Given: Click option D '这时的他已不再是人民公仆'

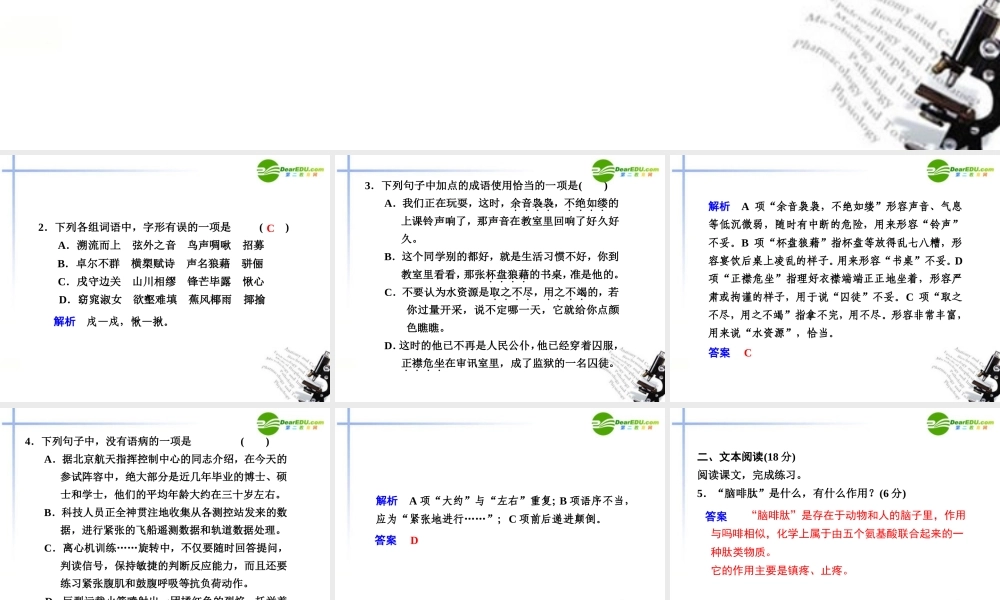Looking at the screenshot, I should click(x=501, y=354).
